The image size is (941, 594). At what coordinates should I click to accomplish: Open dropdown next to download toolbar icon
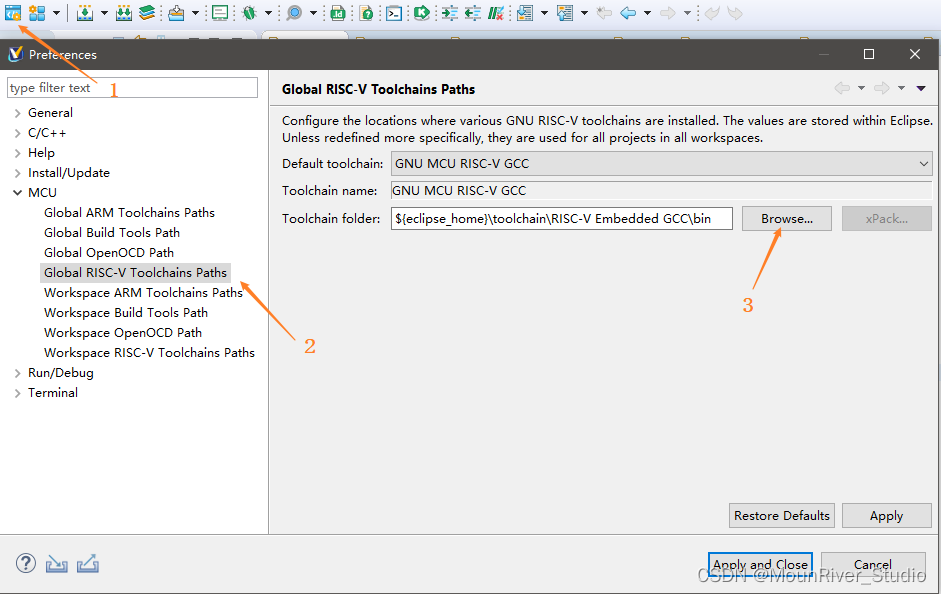pos(104,13)
